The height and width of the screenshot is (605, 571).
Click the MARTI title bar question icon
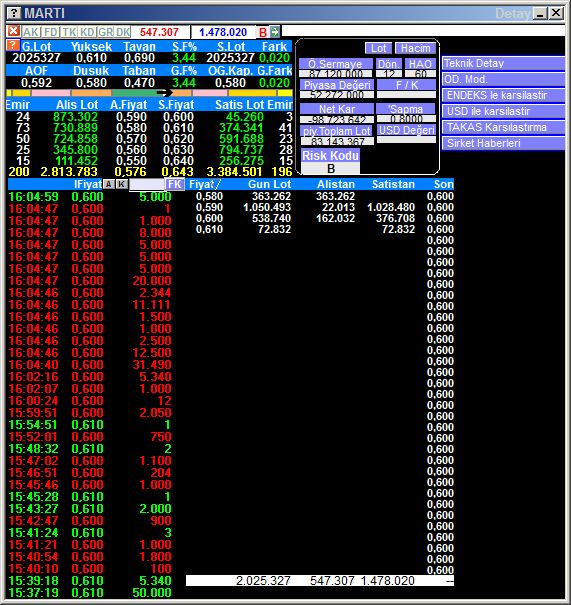[x=14, y=13]
